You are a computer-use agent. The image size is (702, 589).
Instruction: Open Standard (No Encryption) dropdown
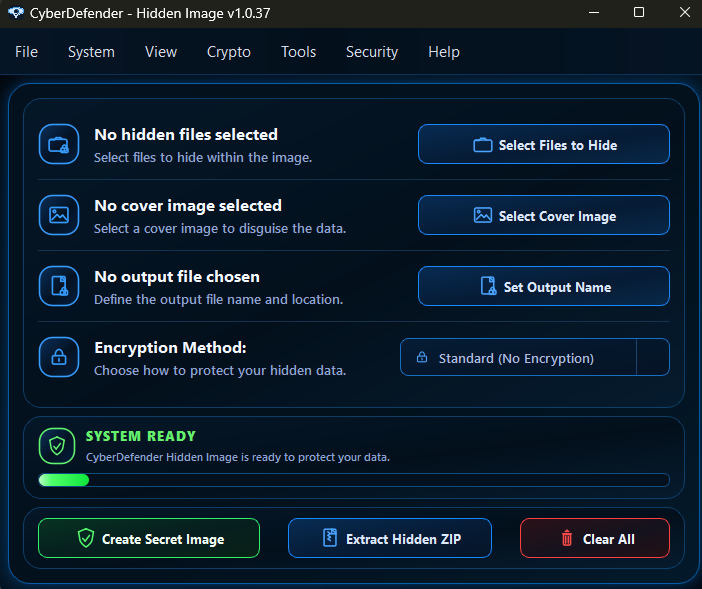pos(535,357)
